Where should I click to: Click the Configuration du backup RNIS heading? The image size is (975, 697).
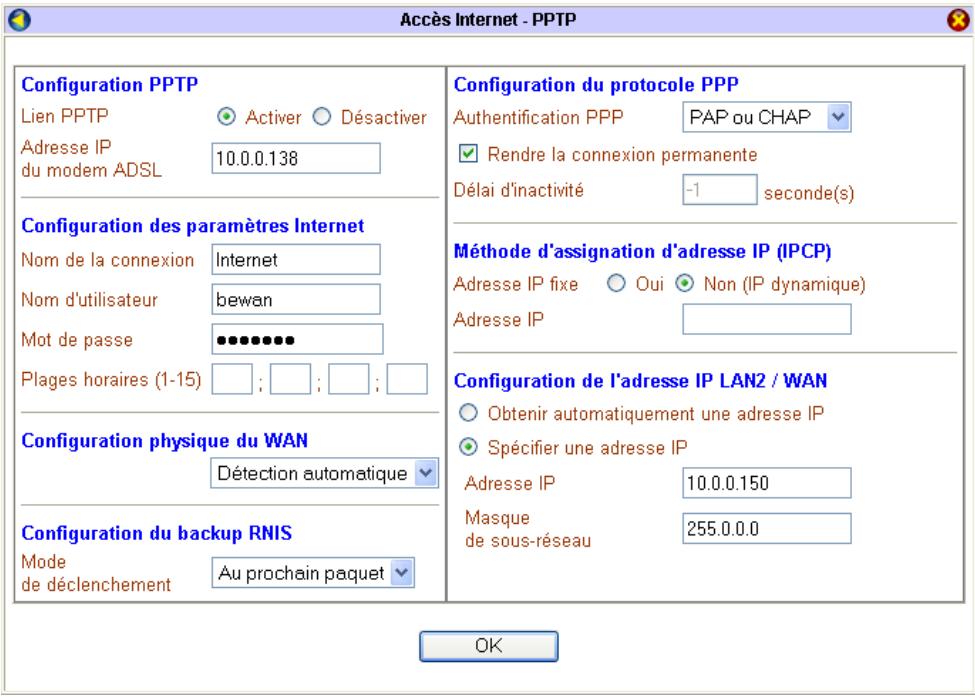click(x=157, y=533)
